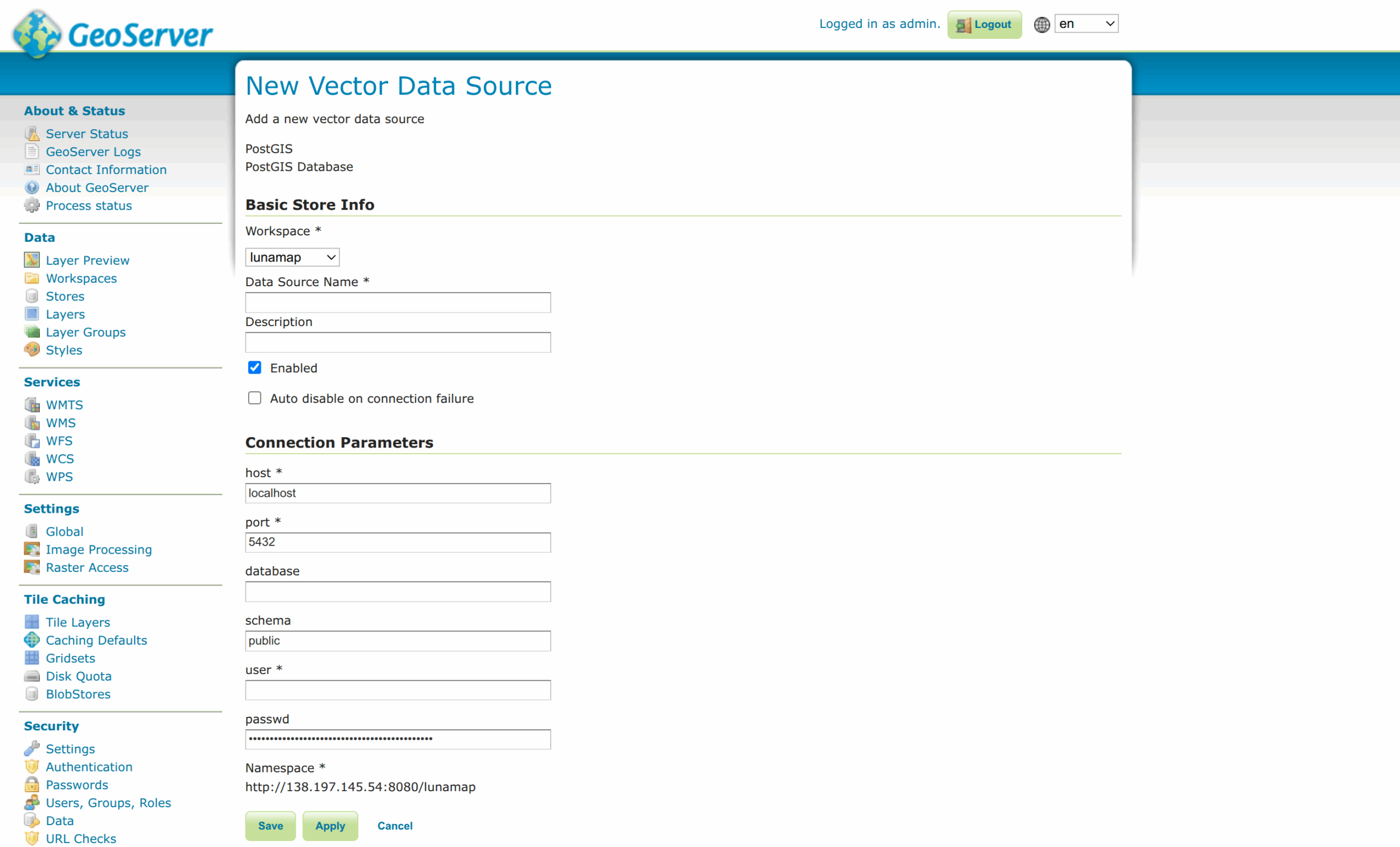The height and width of the screenshot is (847, 1400).
Task: Select the Styles palette icon
Action: [x=32, y=350]
